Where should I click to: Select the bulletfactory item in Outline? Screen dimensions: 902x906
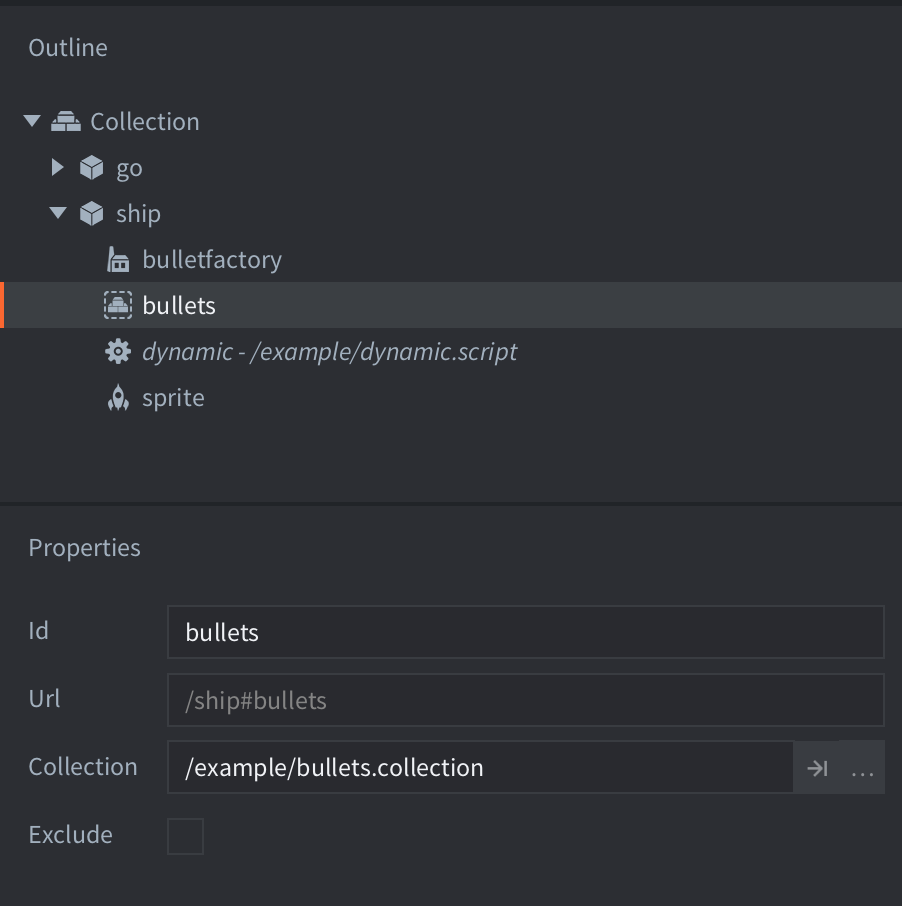pyautogui.click(x=212, y=260)
